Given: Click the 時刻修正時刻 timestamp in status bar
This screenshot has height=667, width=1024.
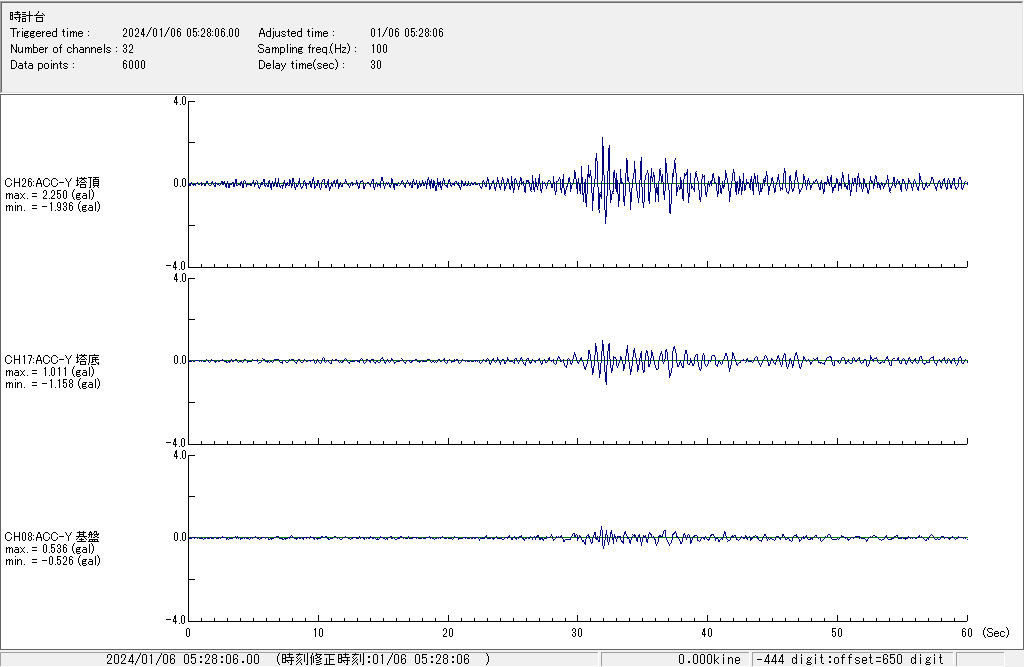Looking at the screenshot, I should [x=383, y=659].
